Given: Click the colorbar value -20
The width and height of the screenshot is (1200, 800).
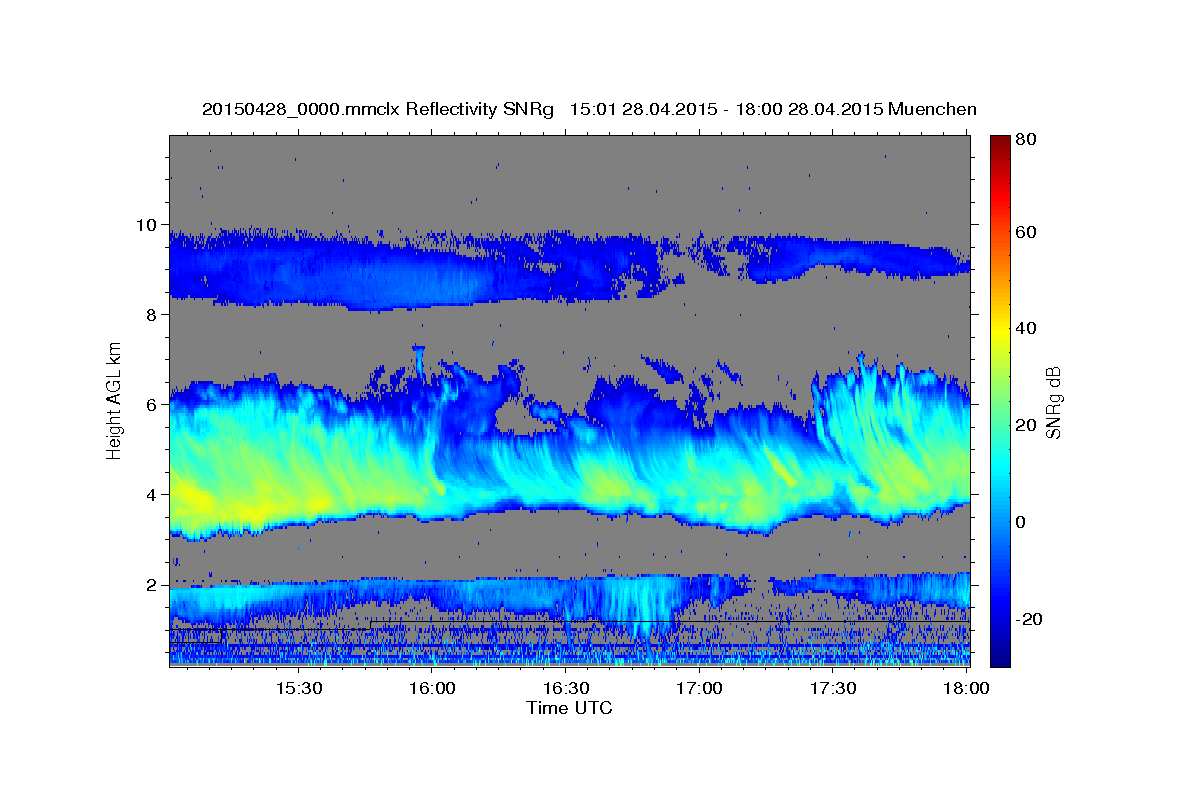Looking at the screenshot, I should (1028, 619).
